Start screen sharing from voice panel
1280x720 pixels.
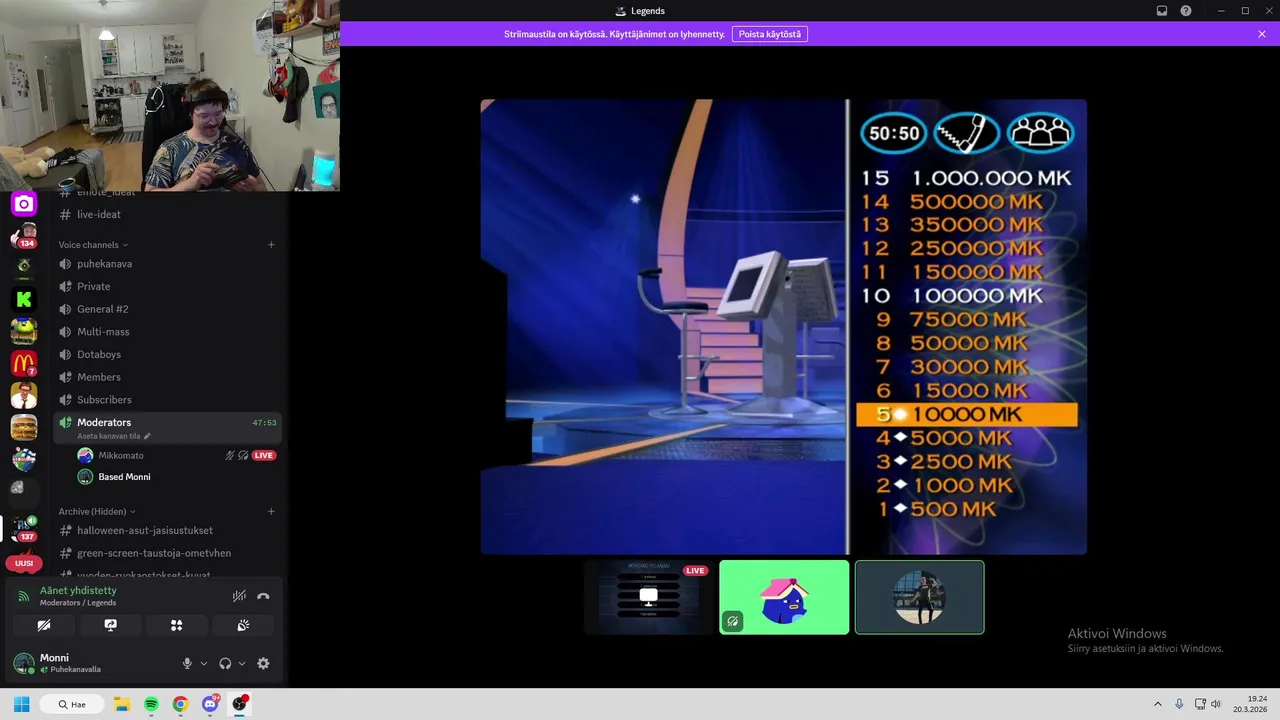coord(110,625)
